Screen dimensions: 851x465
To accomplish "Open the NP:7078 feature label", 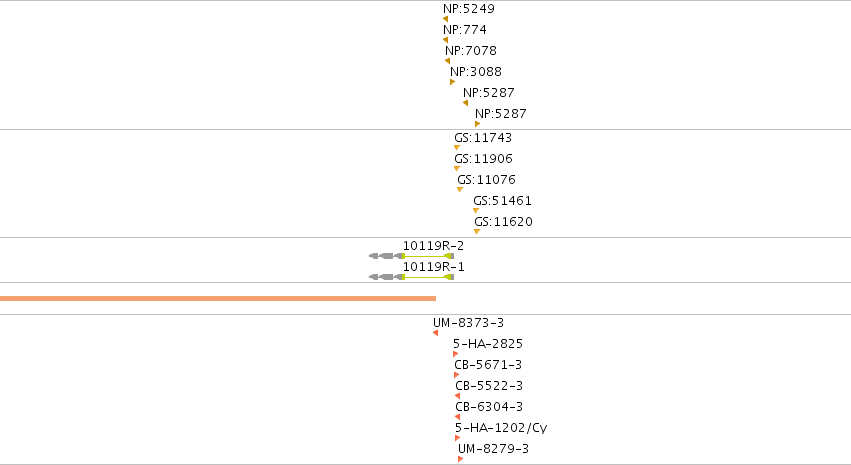I will coord(471,50).
